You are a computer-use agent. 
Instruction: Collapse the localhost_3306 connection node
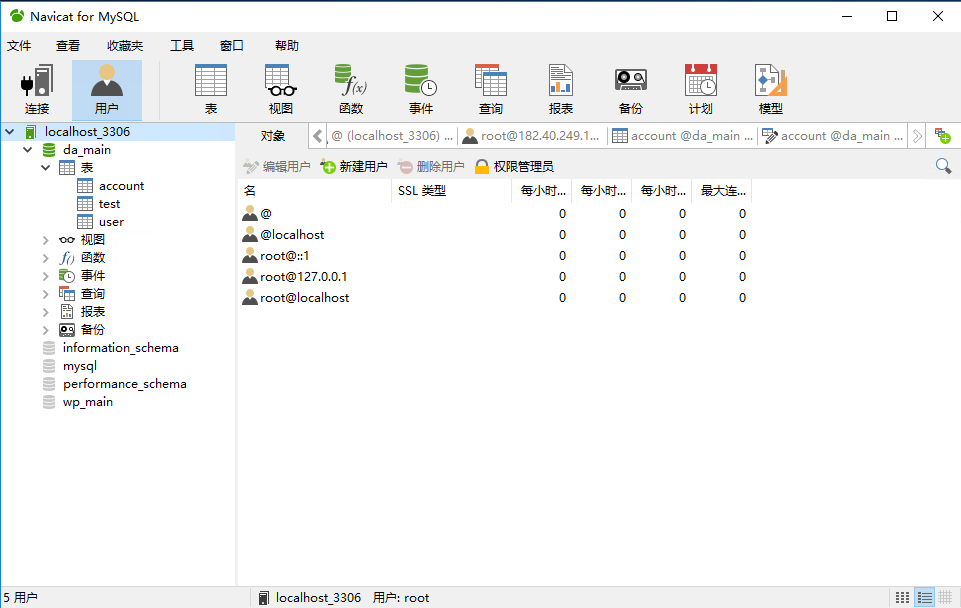[10, 132]
